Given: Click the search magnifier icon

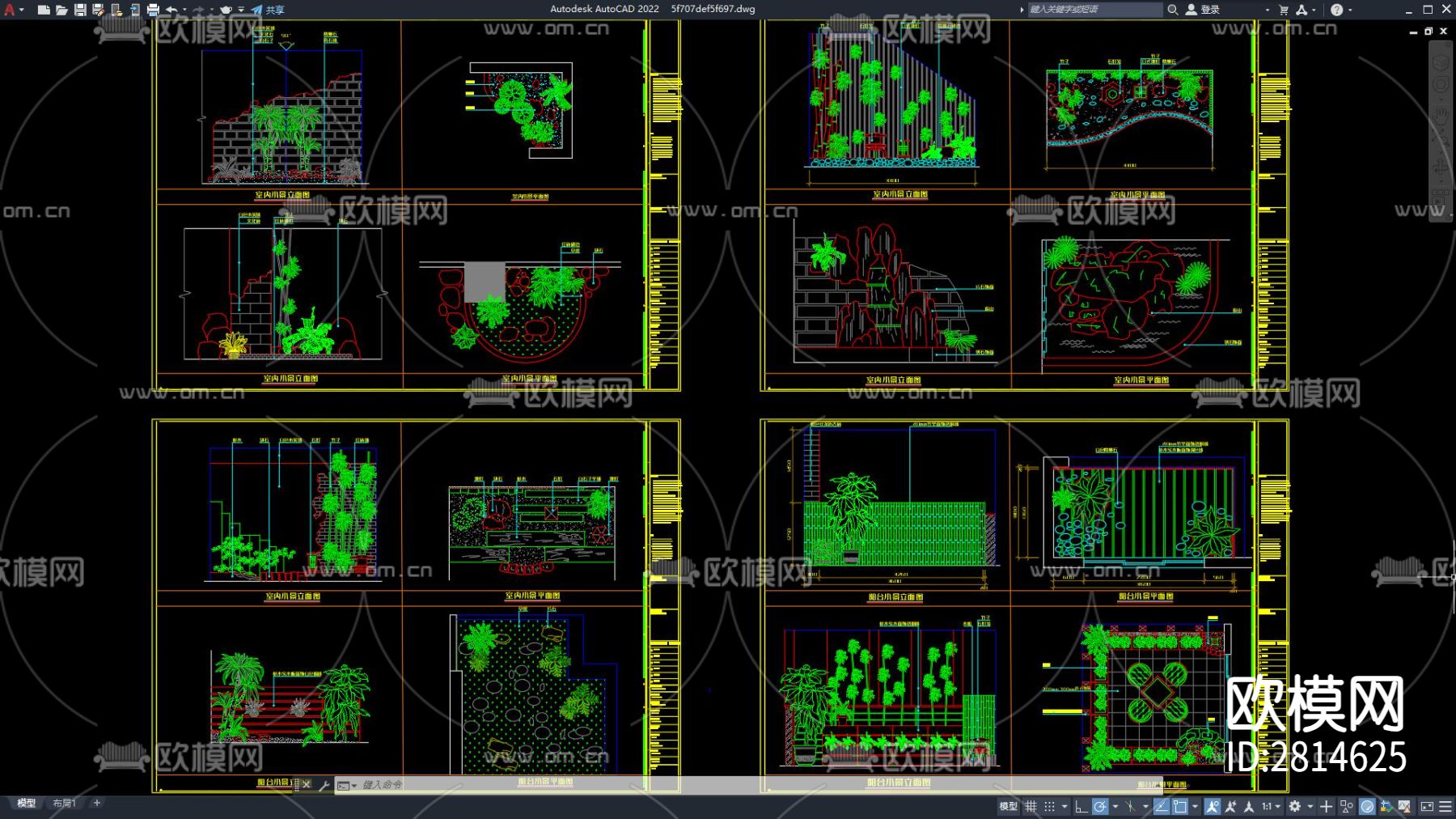Looking at the screenshot, I should click(x=1172, y=10).
